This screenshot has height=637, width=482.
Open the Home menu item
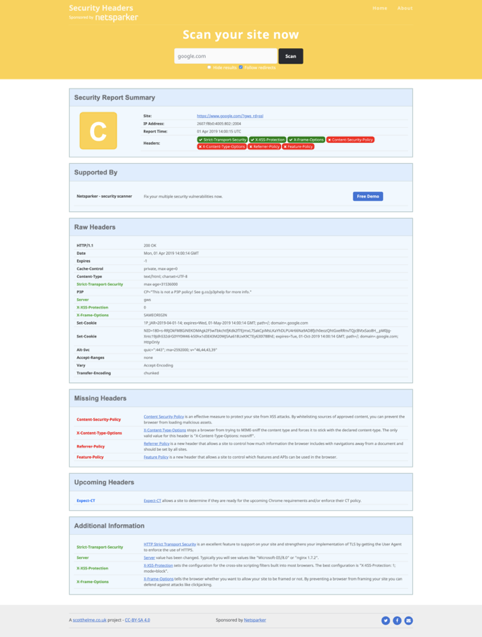(380, 8)
